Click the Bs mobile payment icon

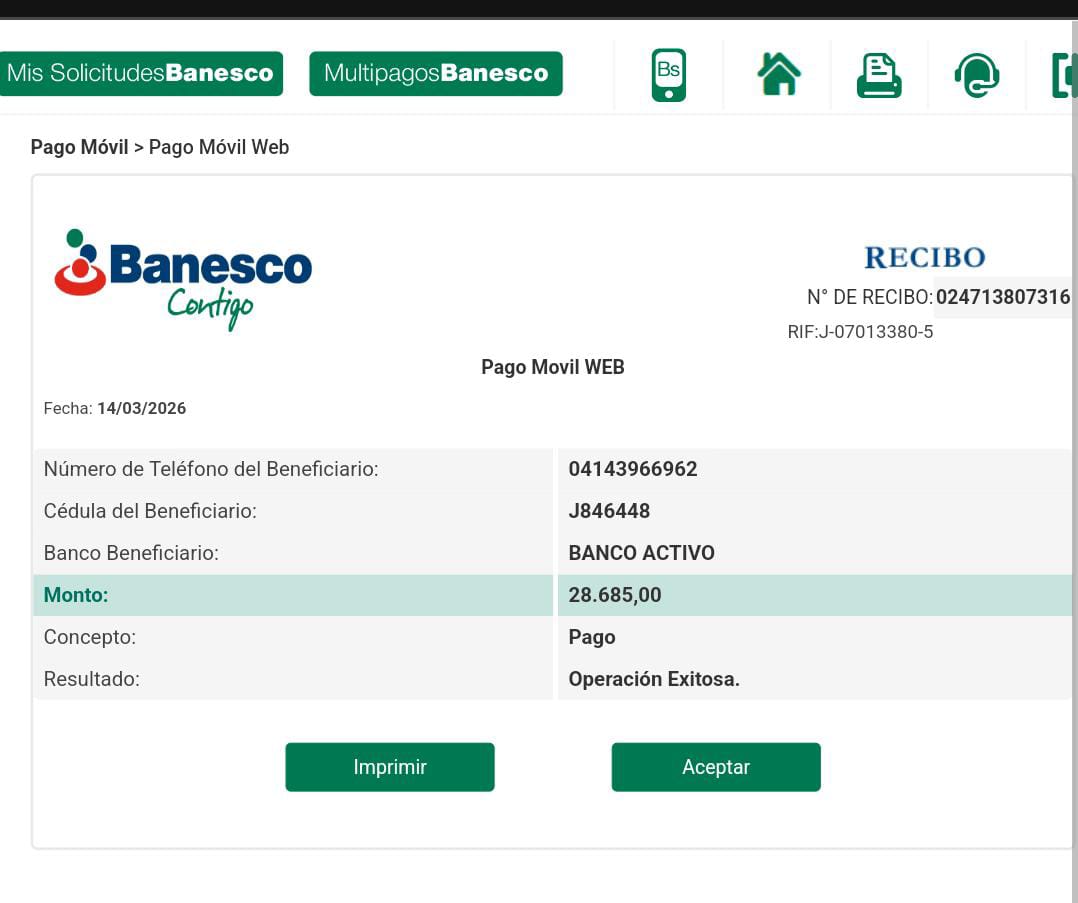tap(669, 75)
